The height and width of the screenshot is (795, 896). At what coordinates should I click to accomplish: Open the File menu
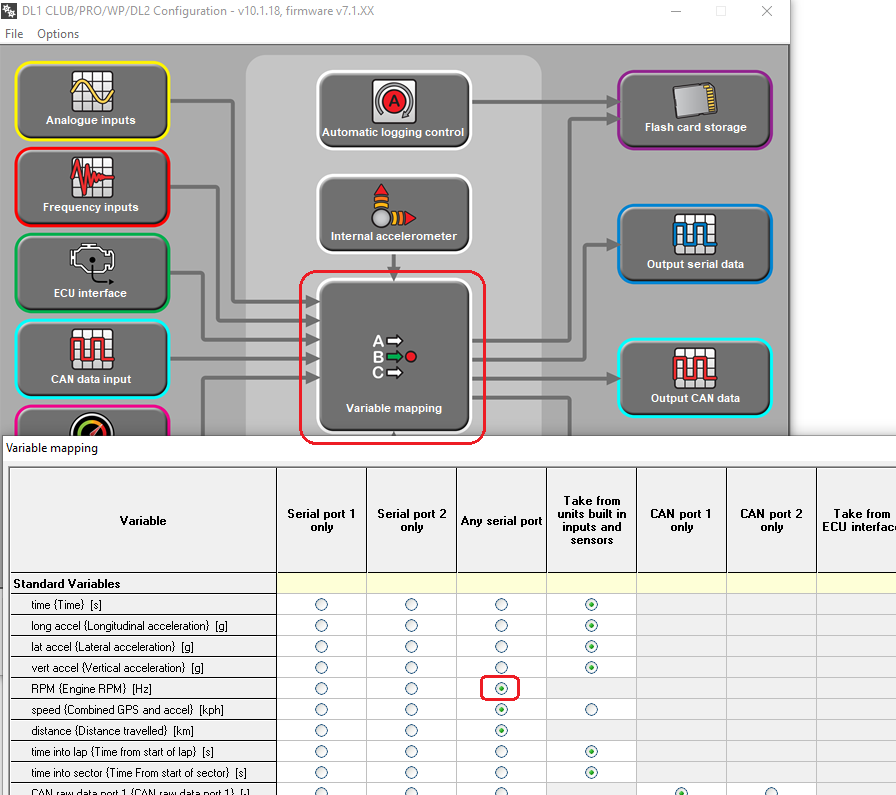point(14,34)
